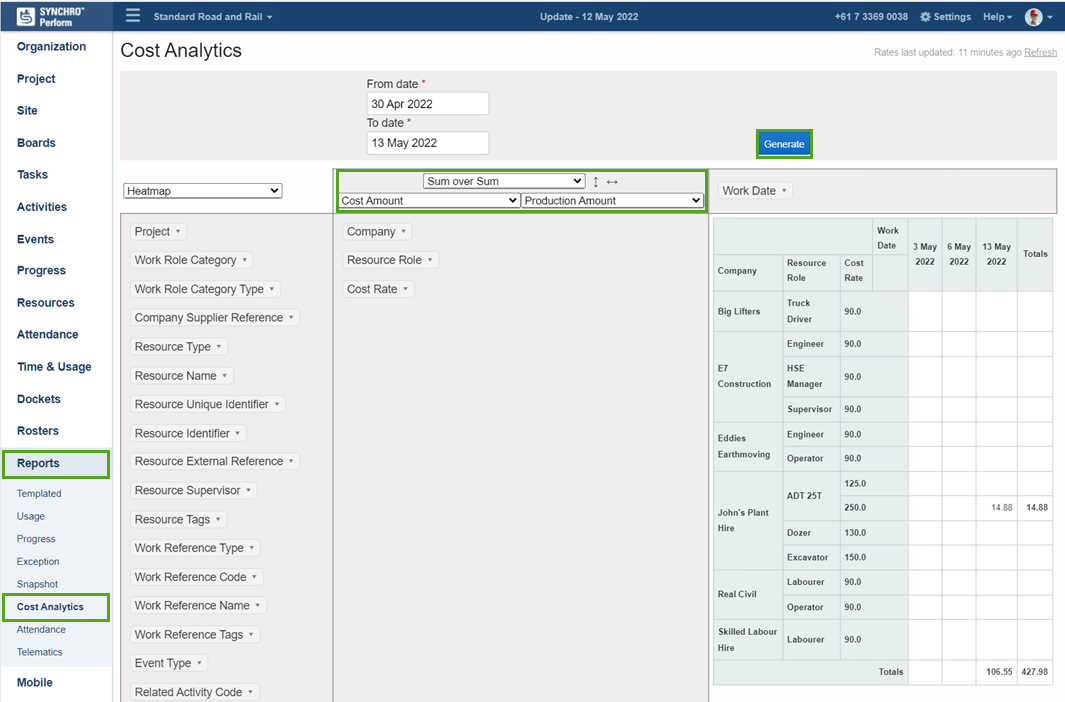Click the From date input field
1065x702 pixels.
pos(427,103)
